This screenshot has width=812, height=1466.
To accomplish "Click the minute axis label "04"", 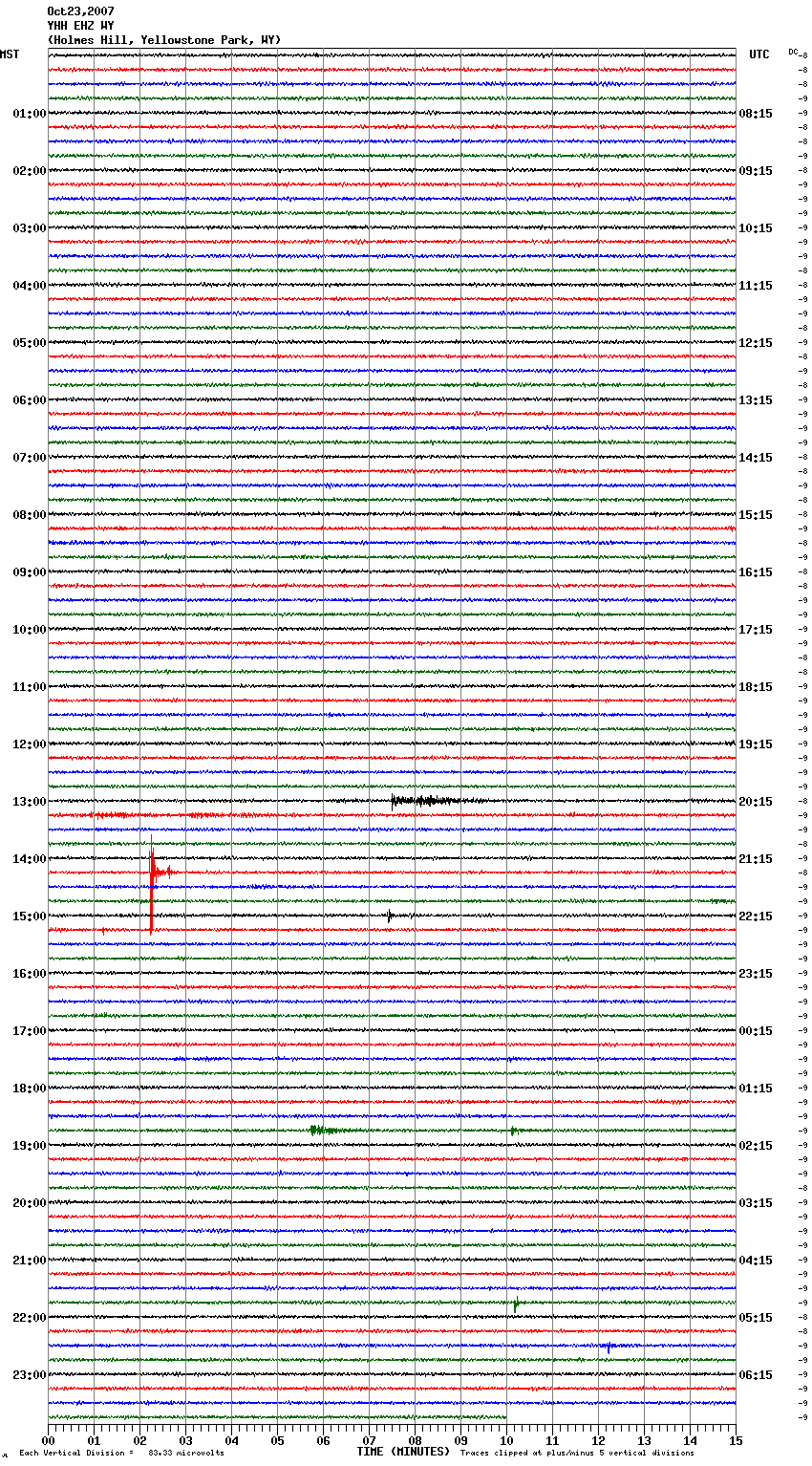I will click(231, 1439).
